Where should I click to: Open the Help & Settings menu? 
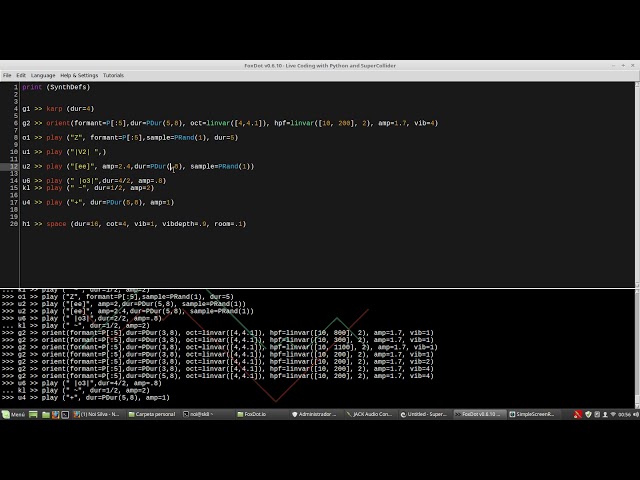point(79,76)
